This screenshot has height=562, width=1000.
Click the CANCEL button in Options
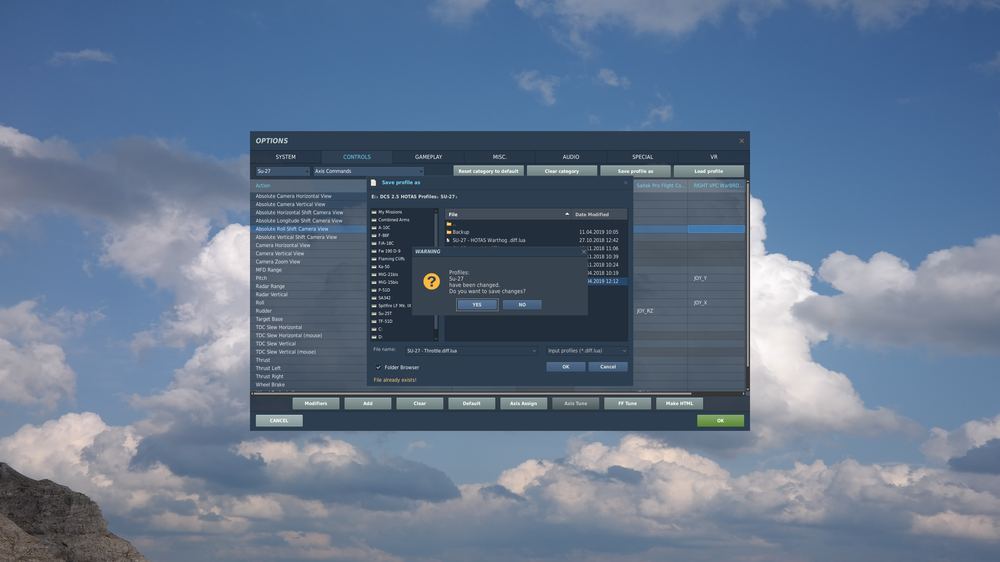point(279,420)
